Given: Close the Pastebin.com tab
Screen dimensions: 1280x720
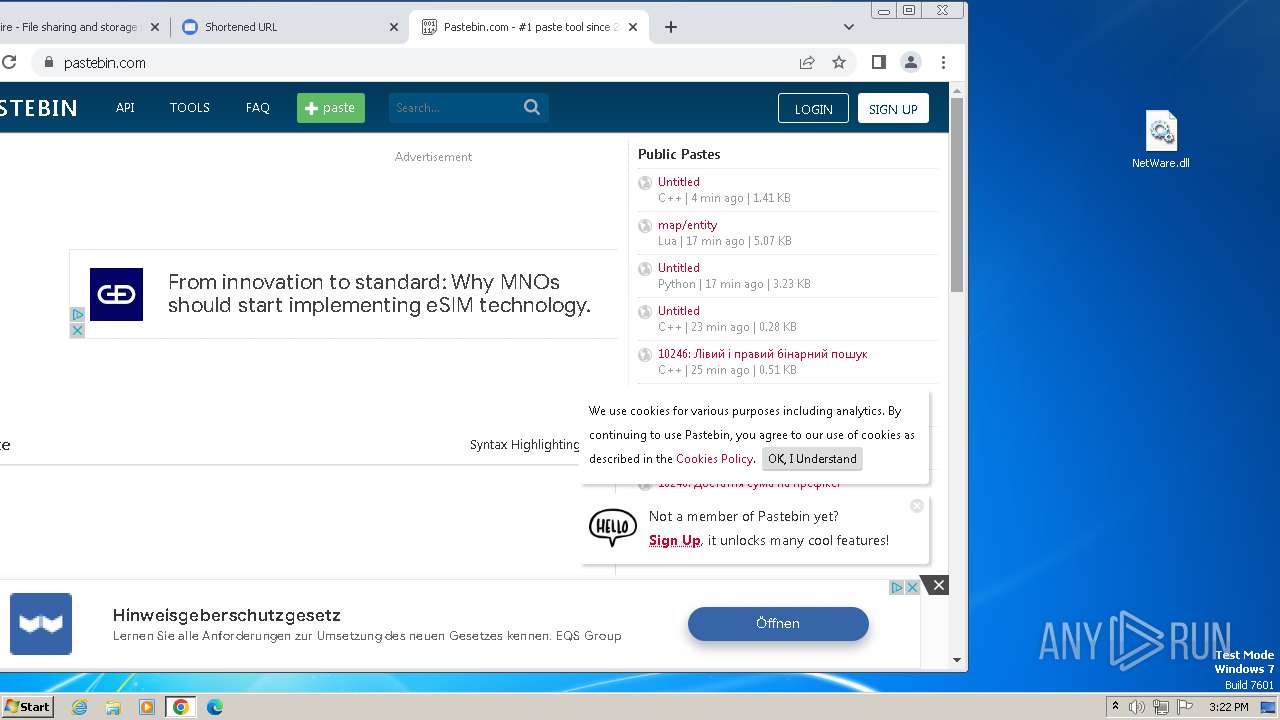Looking at the screenshot, I should pos(633,27).
